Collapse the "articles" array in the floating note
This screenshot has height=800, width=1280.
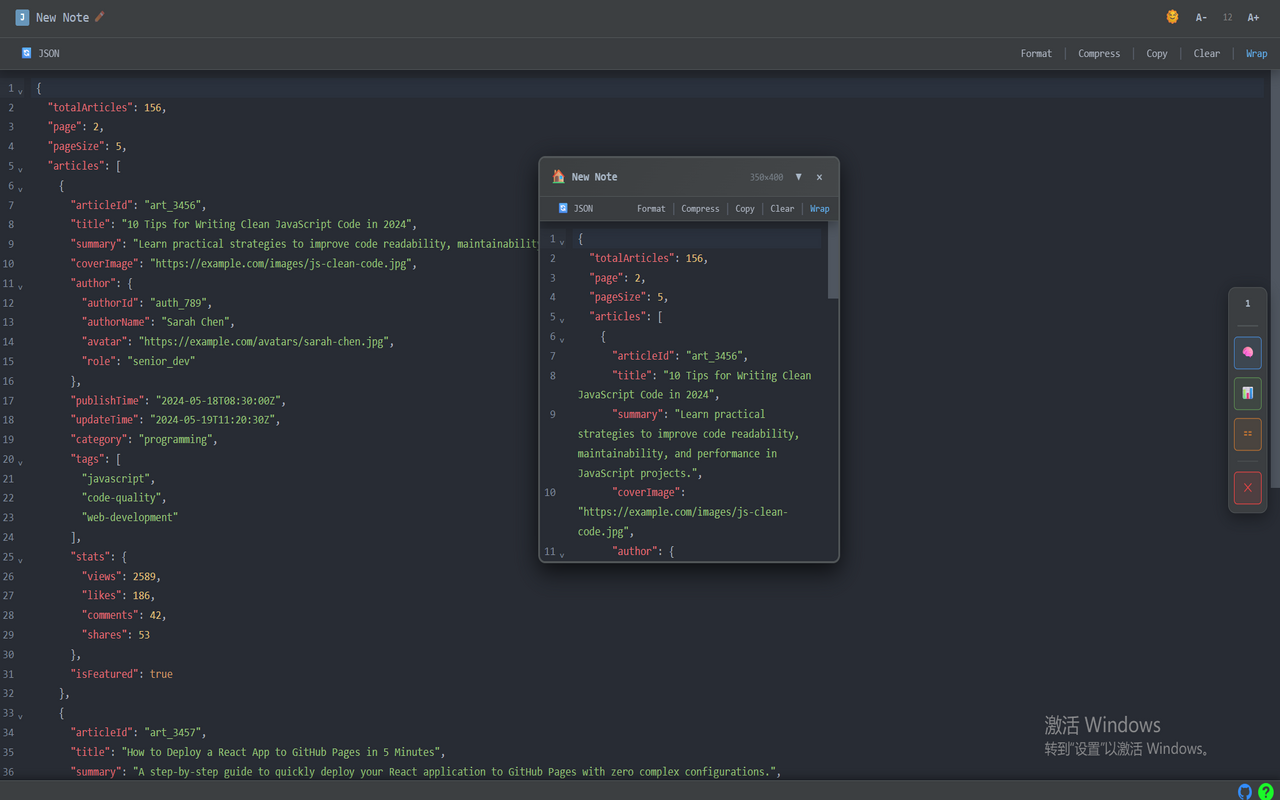pos(562,320)
